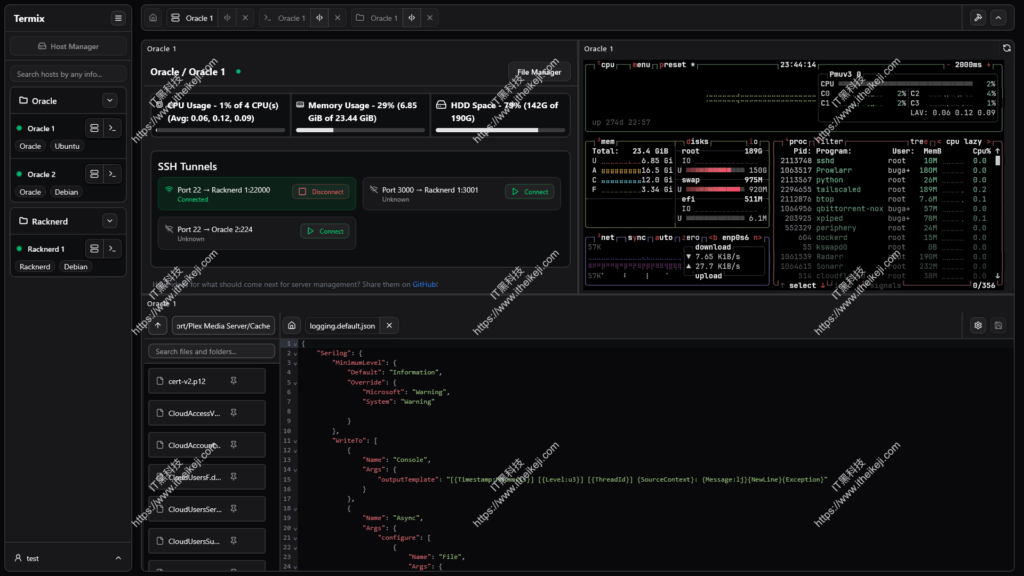
Task: Click the home icon in the tab bar
Action: (151, 17)
